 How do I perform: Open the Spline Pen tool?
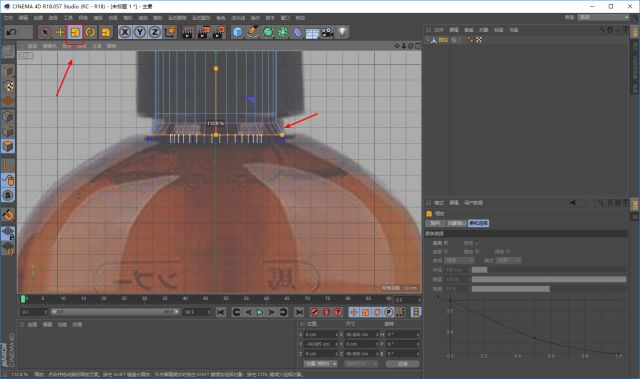253,32
